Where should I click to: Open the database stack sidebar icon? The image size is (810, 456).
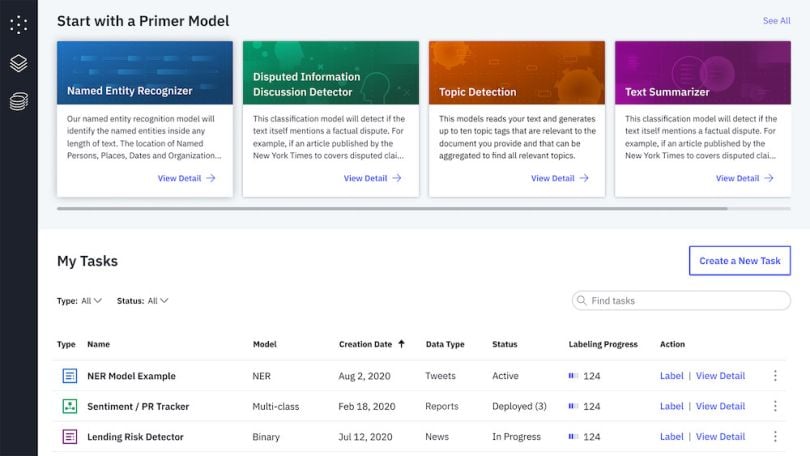pyautogui.click(x=19, y=101)
